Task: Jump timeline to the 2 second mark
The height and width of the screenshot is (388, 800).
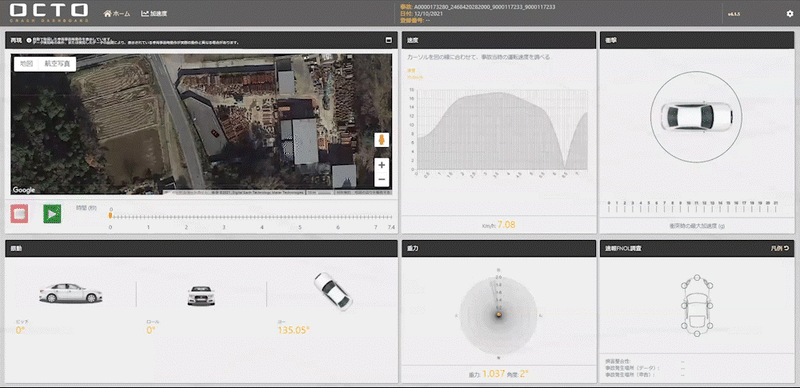Action: click(186, 227)
